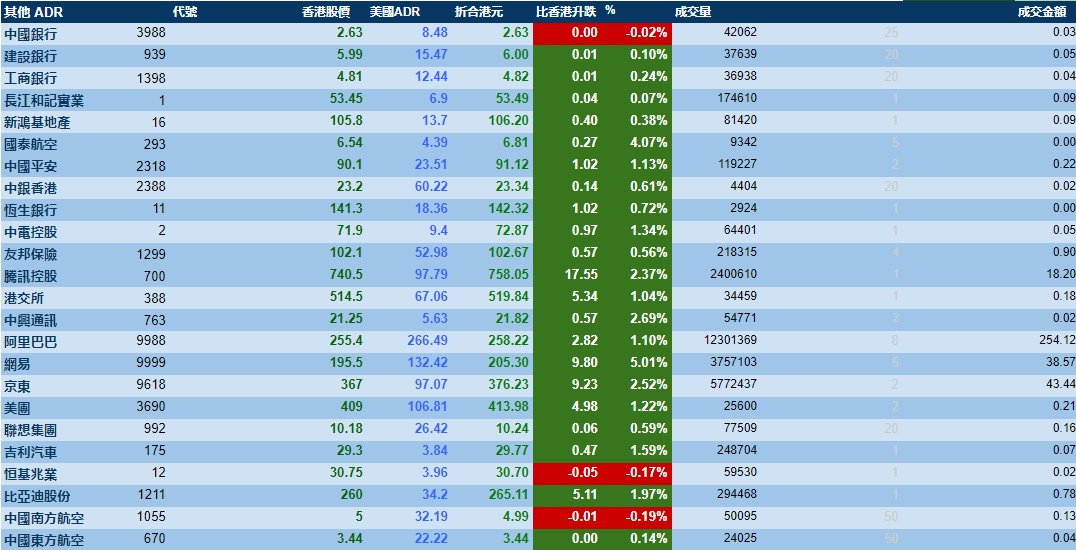Click Bank of China percentage -0.02%
The width and height of the screenshot is (1076, 550).
(x=646, y=32)
